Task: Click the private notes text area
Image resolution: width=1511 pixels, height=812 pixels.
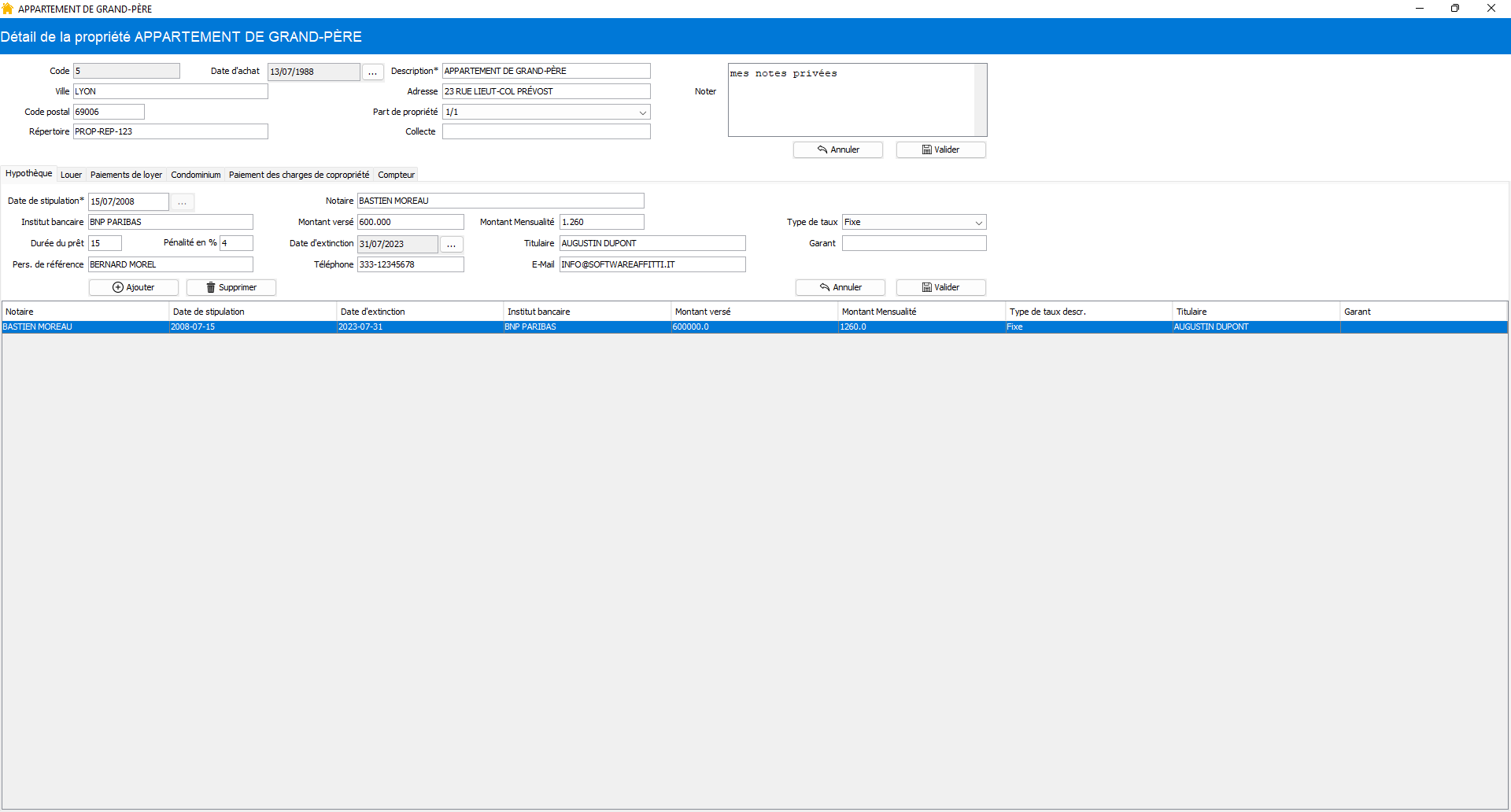Action: point(852,100)
